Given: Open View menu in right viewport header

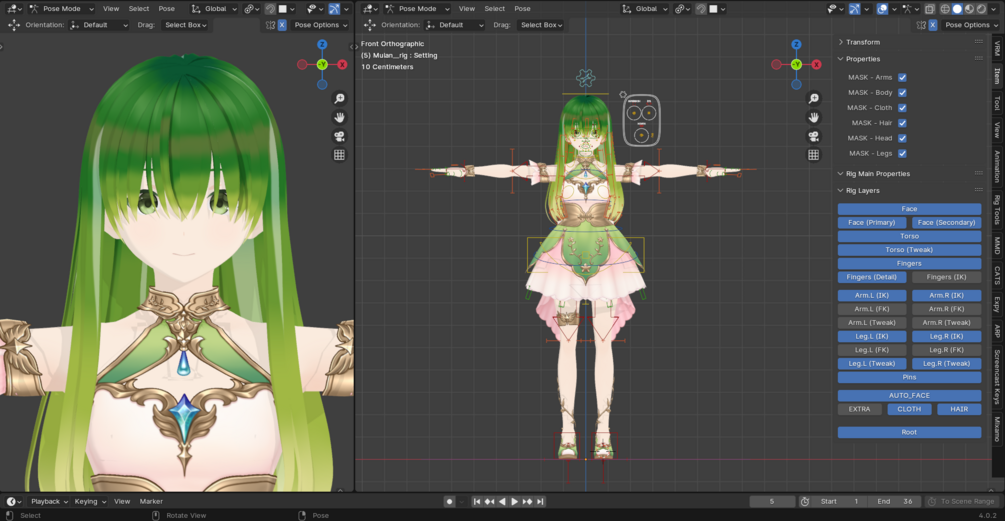Looking at the screenshot, I should point(467,9).
